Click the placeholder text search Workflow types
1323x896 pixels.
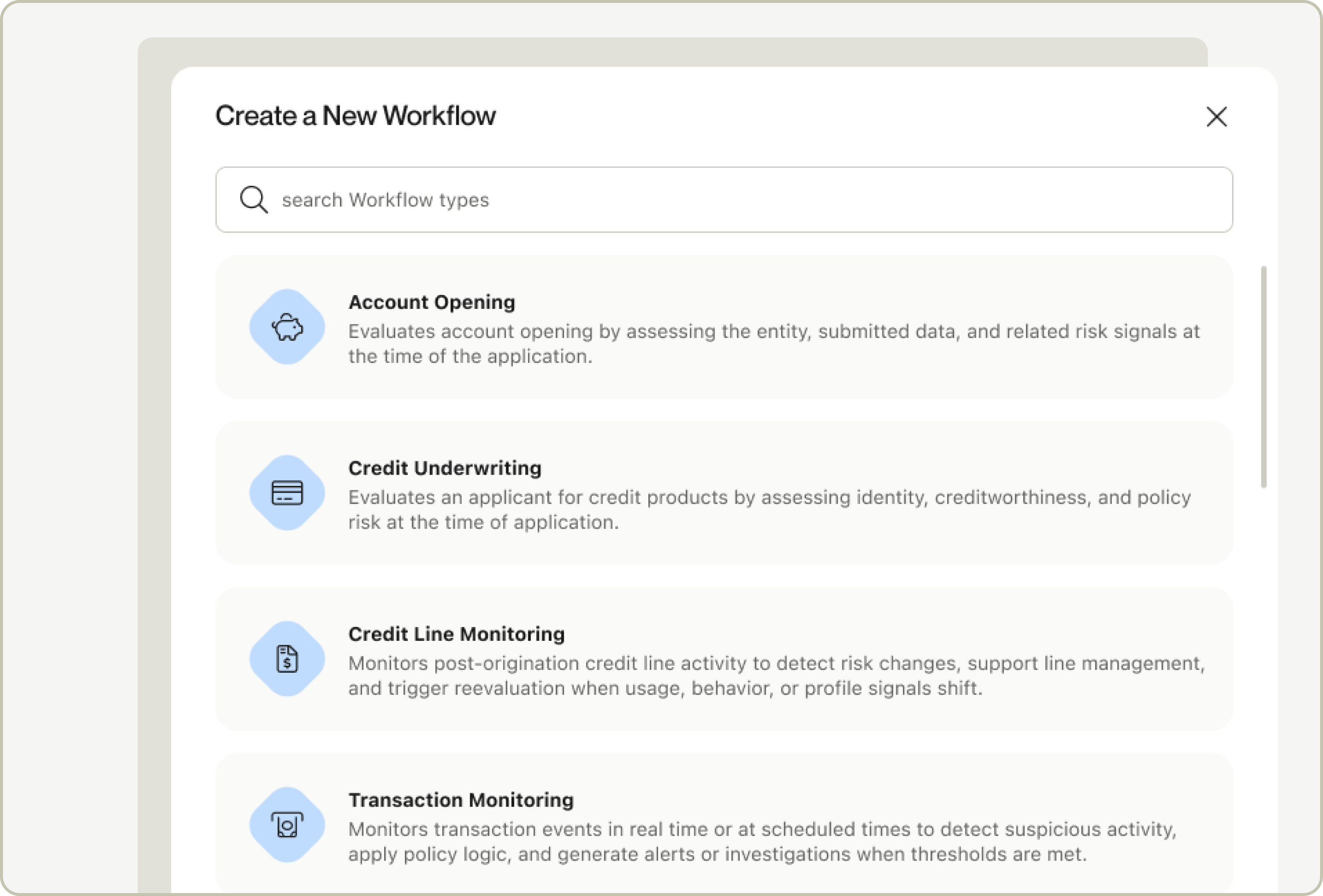point(386,200)
